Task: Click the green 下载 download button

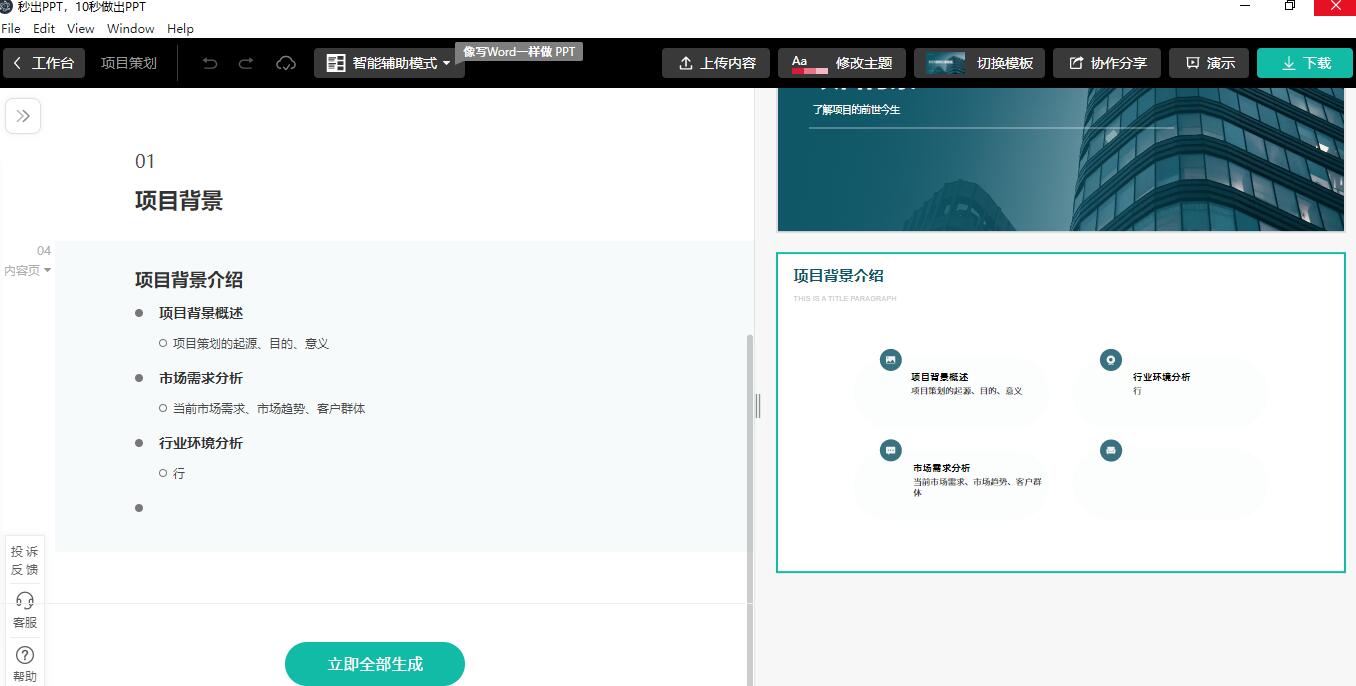Action: pyautogui.click(x=1304, y=62)
